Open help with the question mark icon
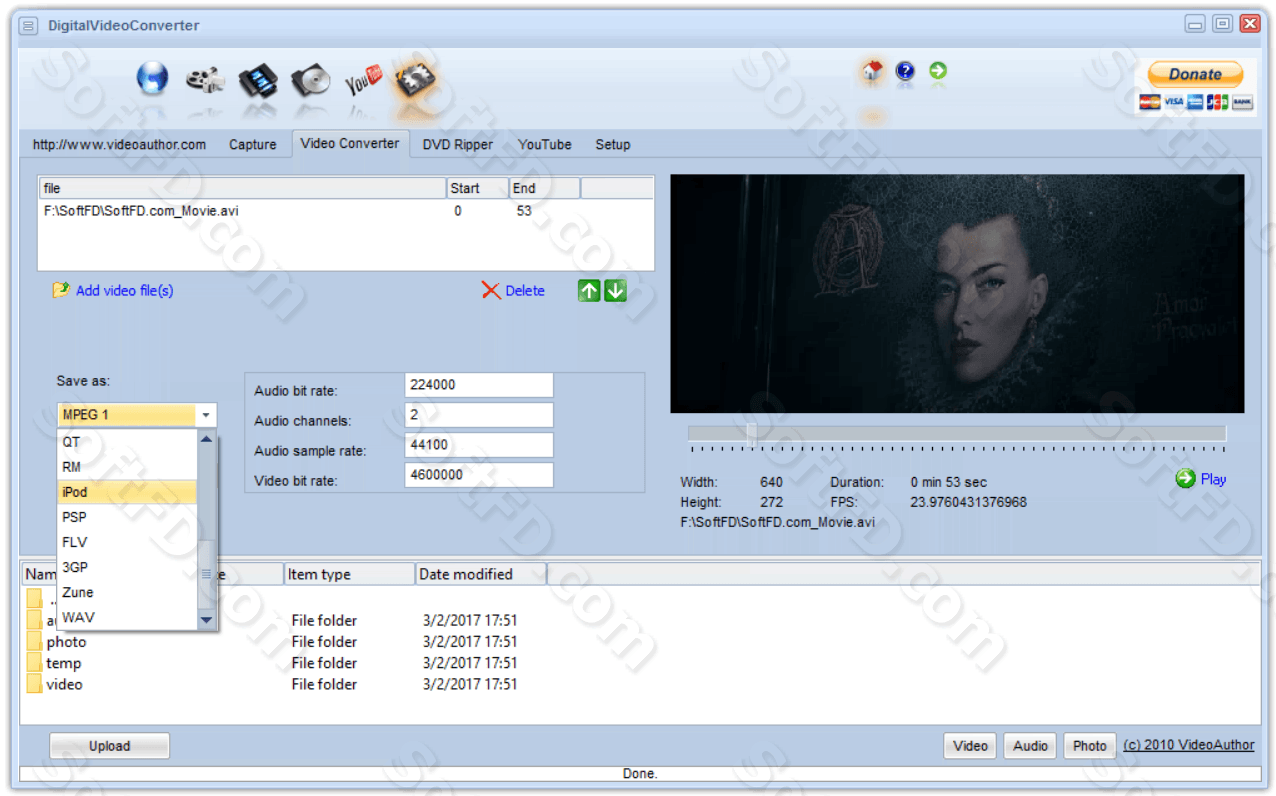The height and width of the screenshot is (796, 1276). tap(905, 71)
